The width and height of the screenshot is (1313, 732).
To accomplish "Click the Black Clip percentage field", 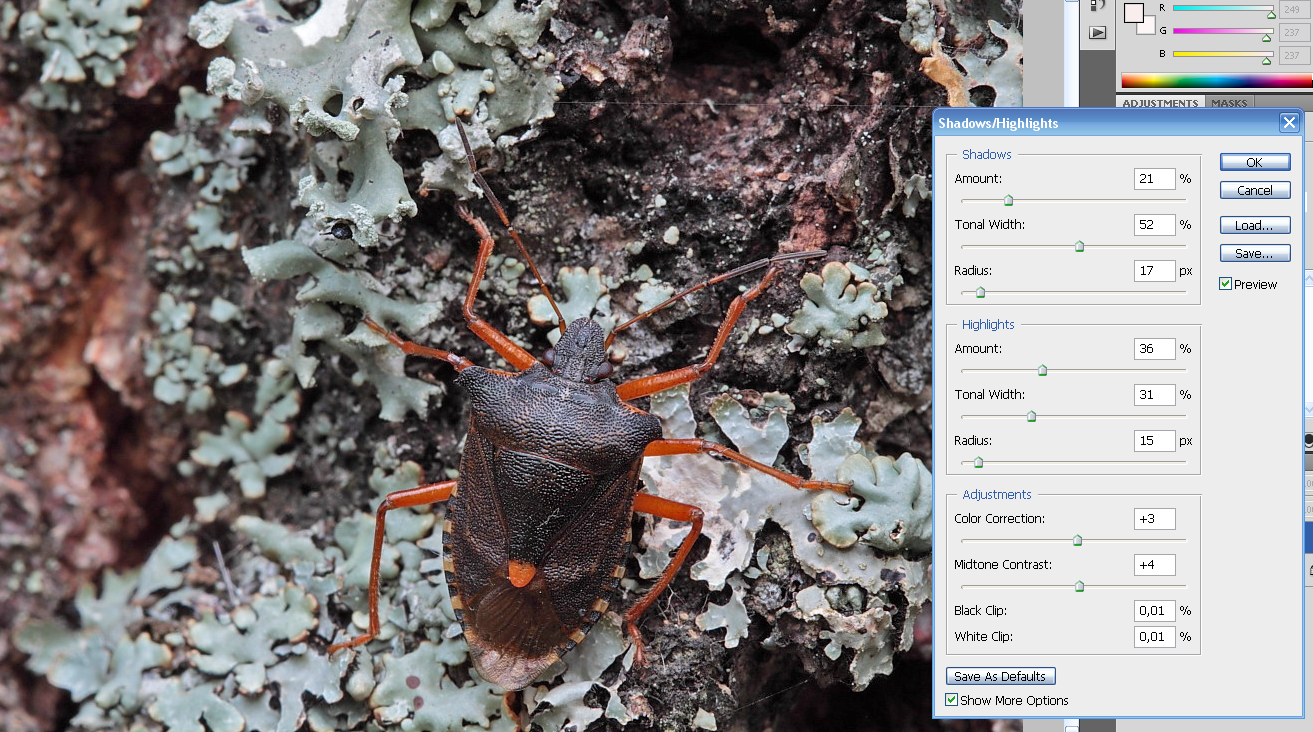I will click(1154, 610).
